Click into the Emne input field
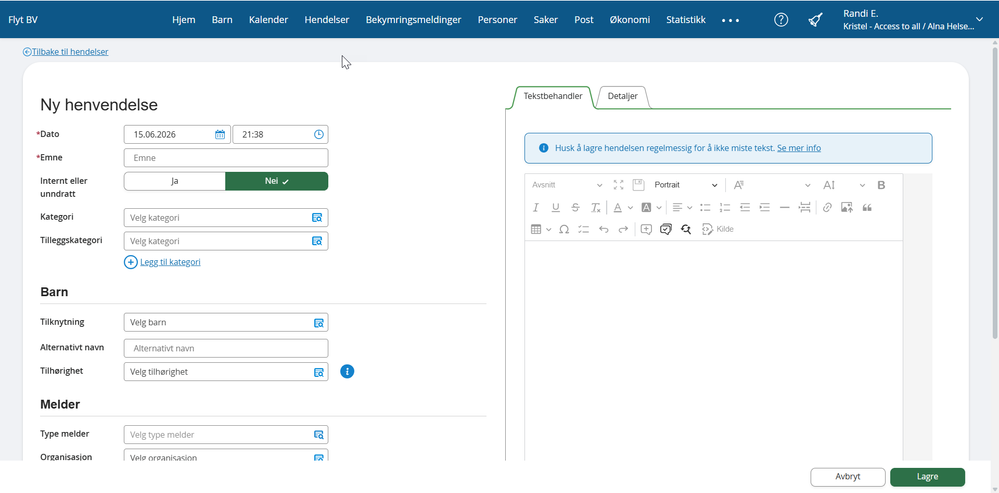 point(226,157)
